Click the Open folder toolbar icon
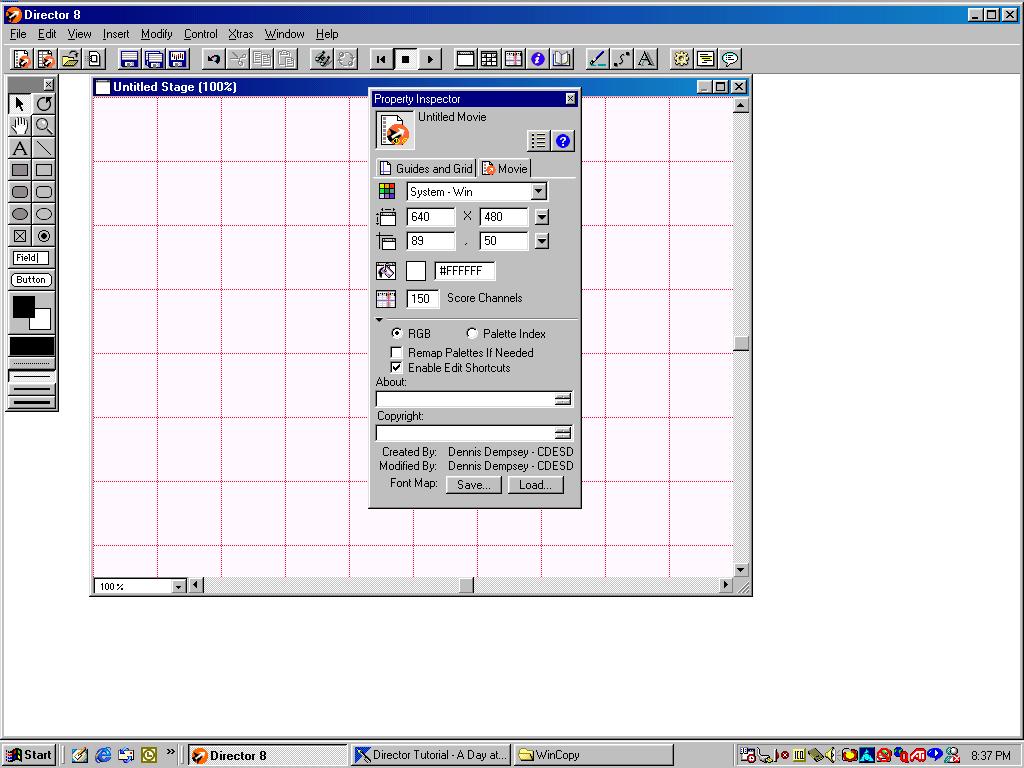 [x=70, y=59]
